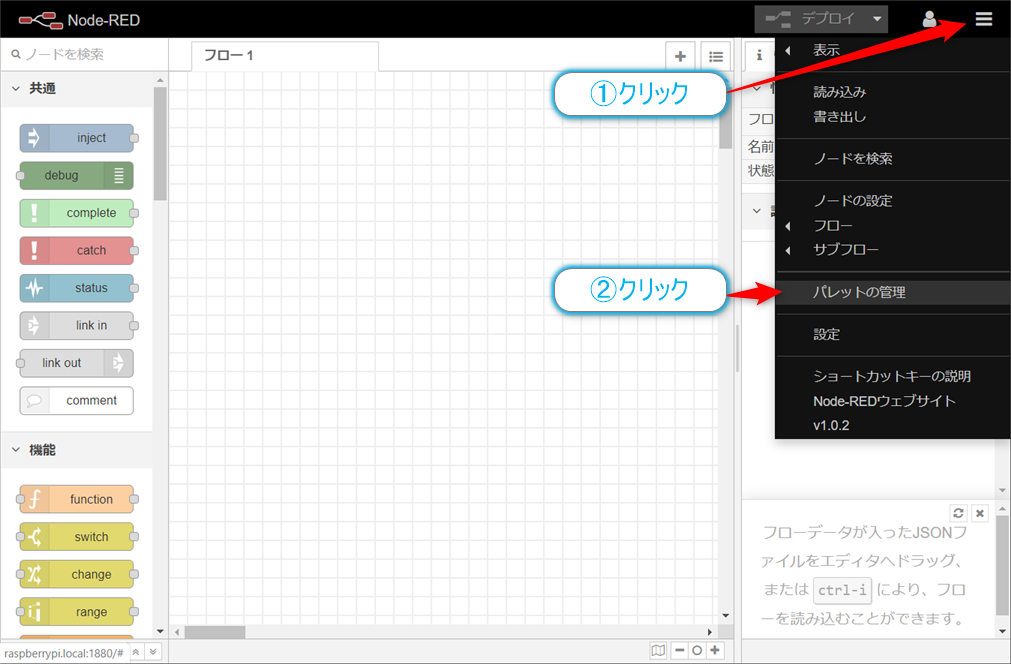Select the comment node
The image size is (1011, 664).
(x=77, y=400)
